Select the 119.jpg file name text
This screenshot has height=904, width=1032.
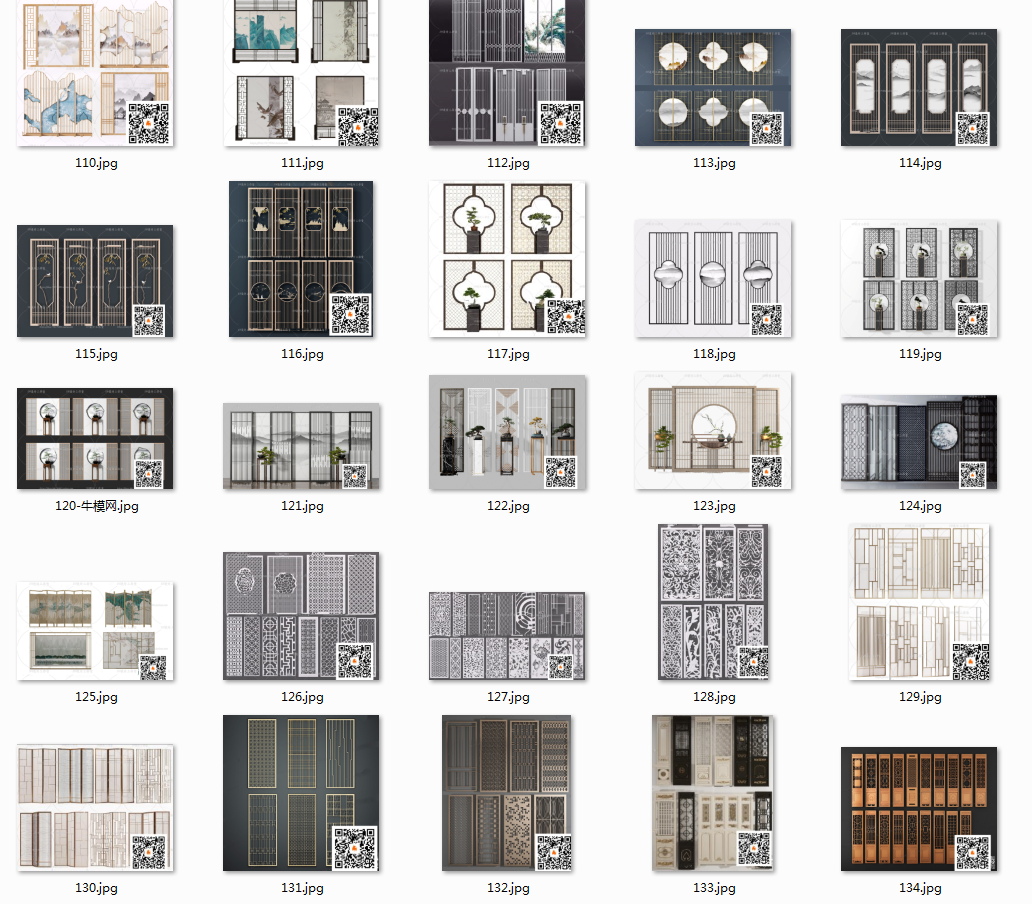coord(920,354)
